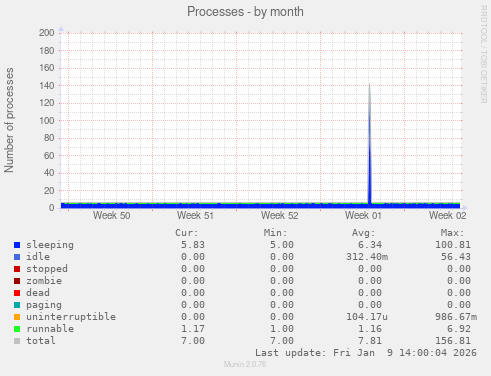This screenshot has height=376, width=491.
Task: Click the 'uninterruptible' legend label
Action: pyautogui.click(x=71, y=317)
